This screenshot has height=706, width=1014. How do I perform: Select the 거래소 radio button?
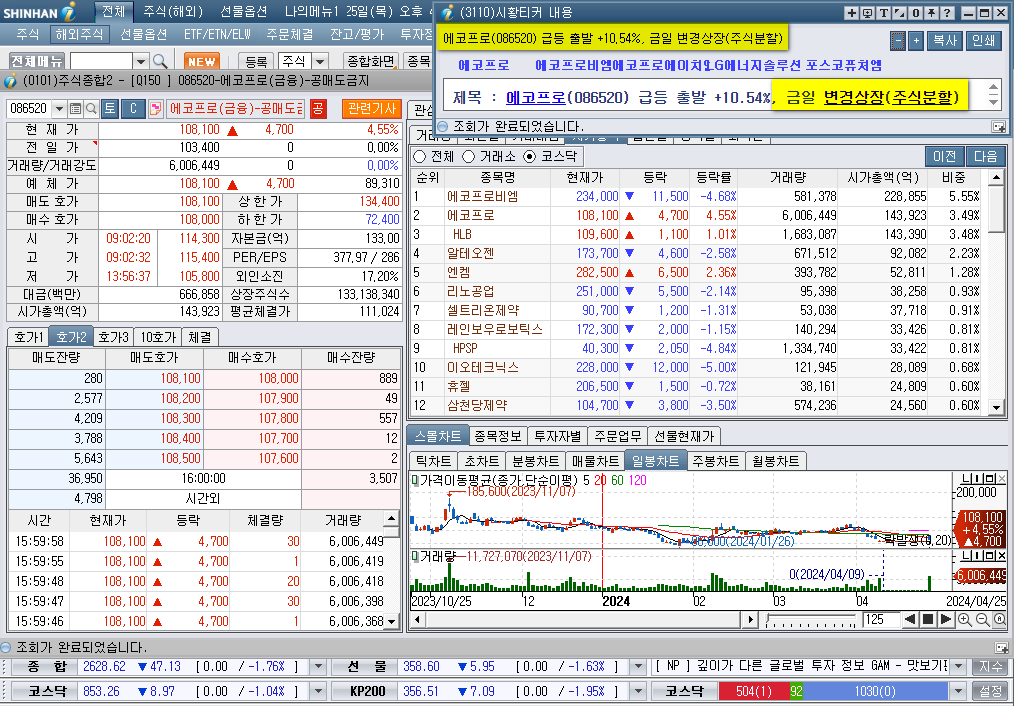(x=469, y=156)
